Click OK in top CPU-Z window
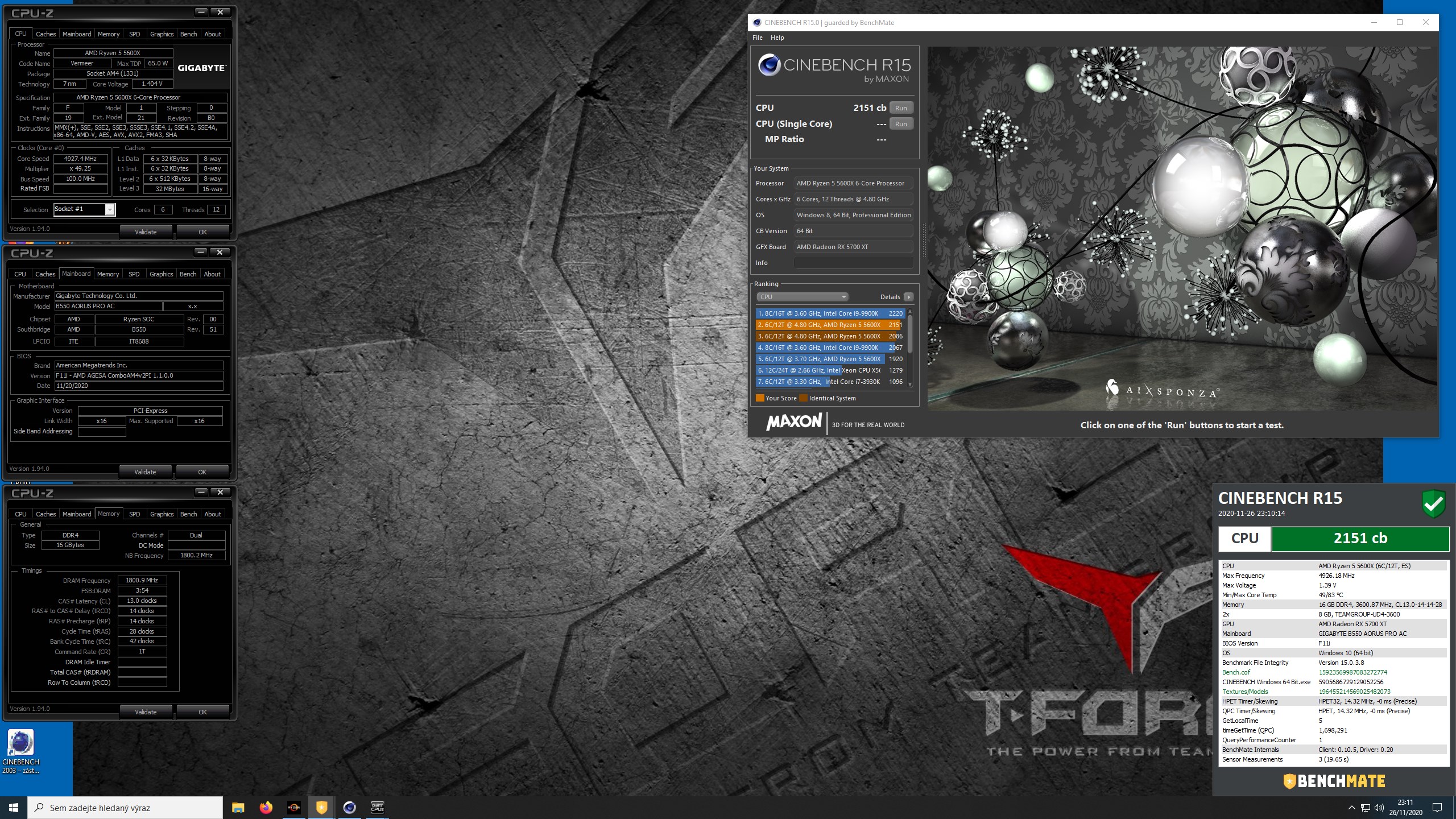 pyautogui.click(x=202, y=232)
